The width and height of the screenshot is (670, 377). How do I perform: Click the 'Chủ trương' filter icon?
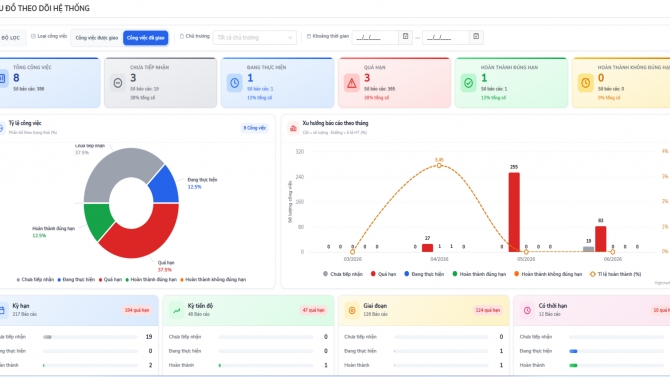pos(182,36)
